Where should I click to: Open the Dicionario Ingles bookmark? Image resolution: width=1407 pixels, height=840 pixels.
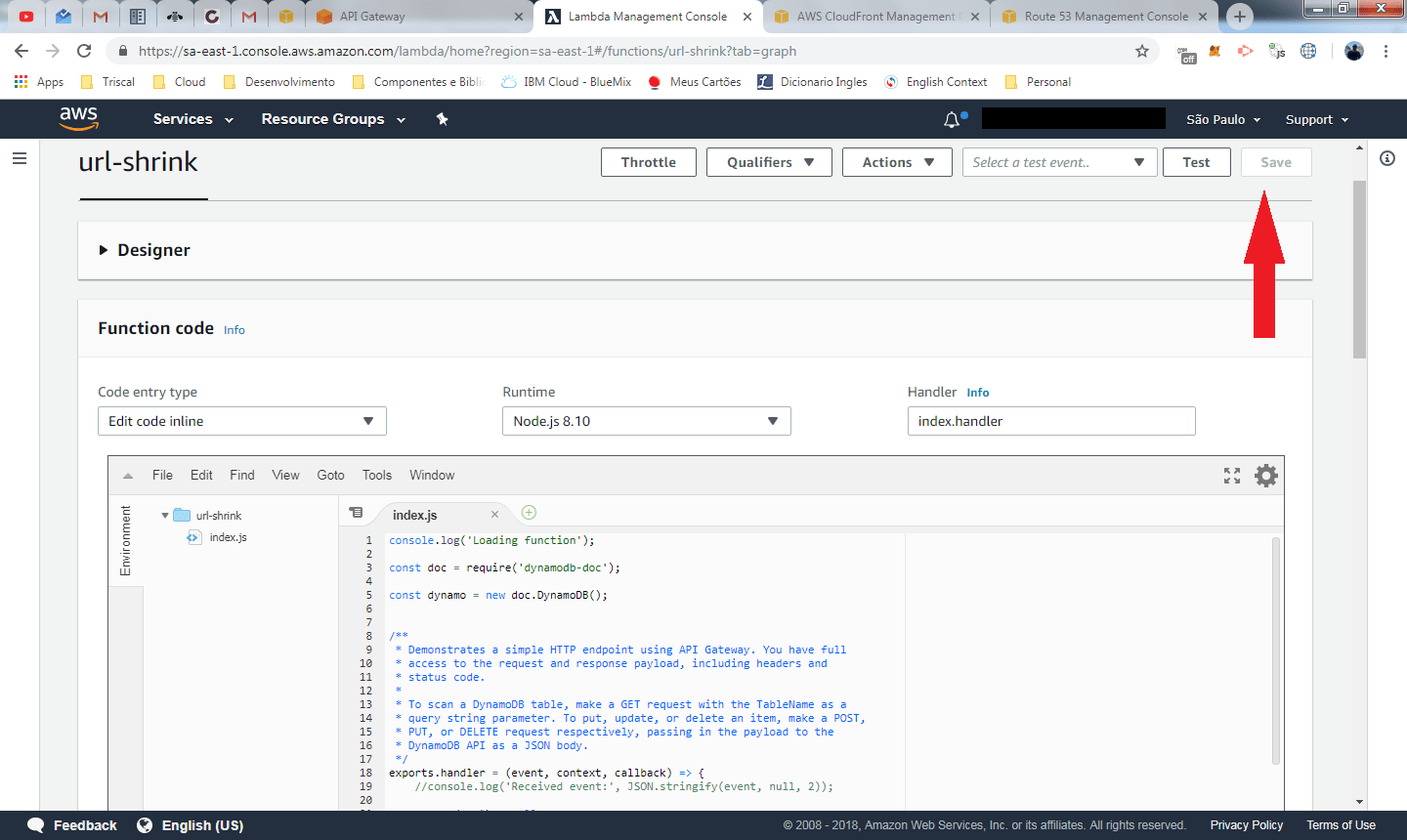(812, 82)
